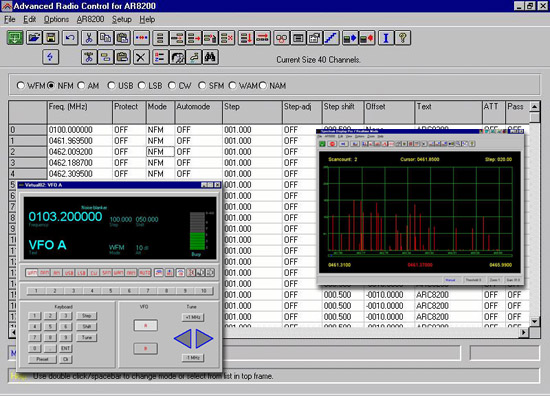Click the -1 MHz tune button
Viewport: 550px width, 396px height.
point(193,358)
